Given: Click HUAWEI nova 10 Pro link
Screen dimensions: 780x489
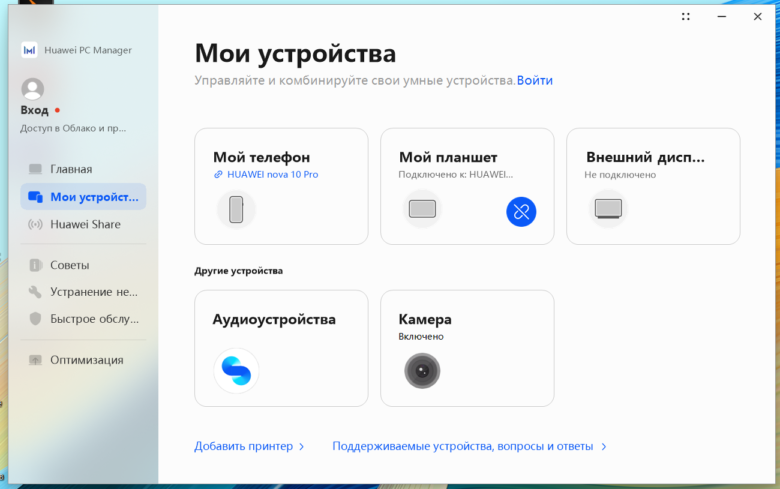Looking at the screenshot, I should [273, 175].
